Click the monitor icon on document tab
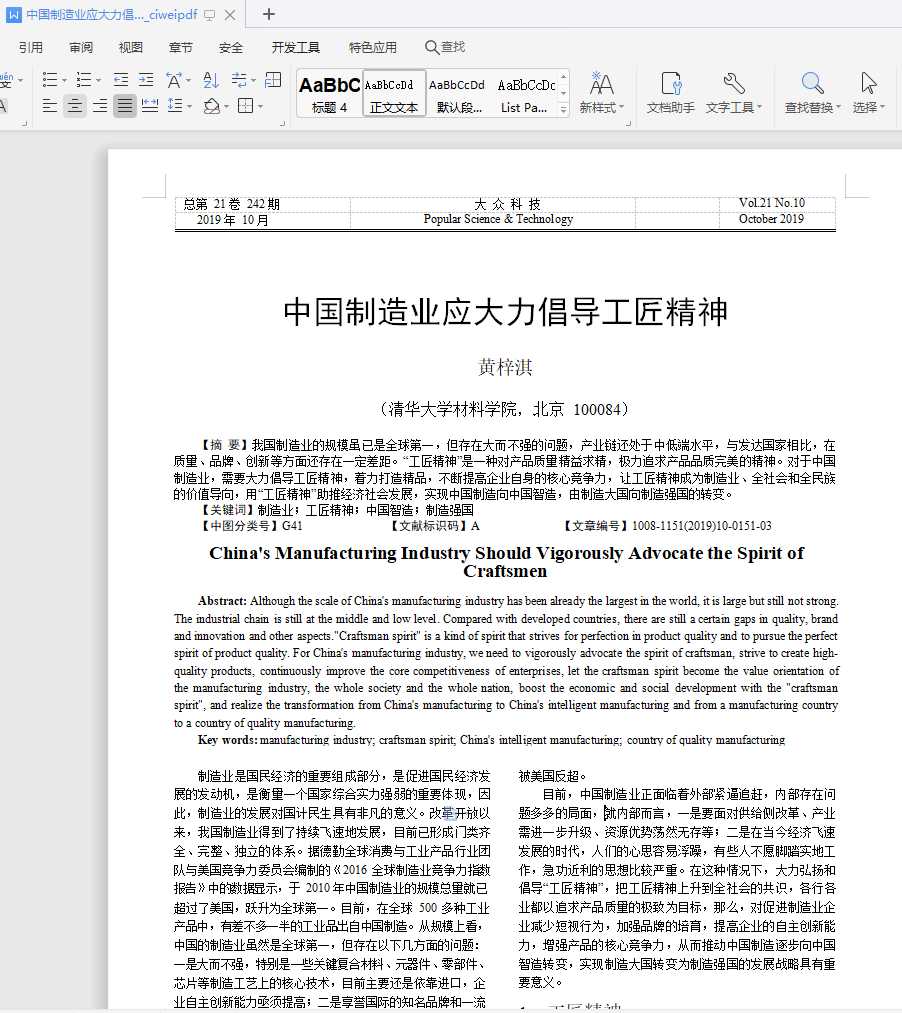Screen dimensions: 902x1013 coord(209,14)
